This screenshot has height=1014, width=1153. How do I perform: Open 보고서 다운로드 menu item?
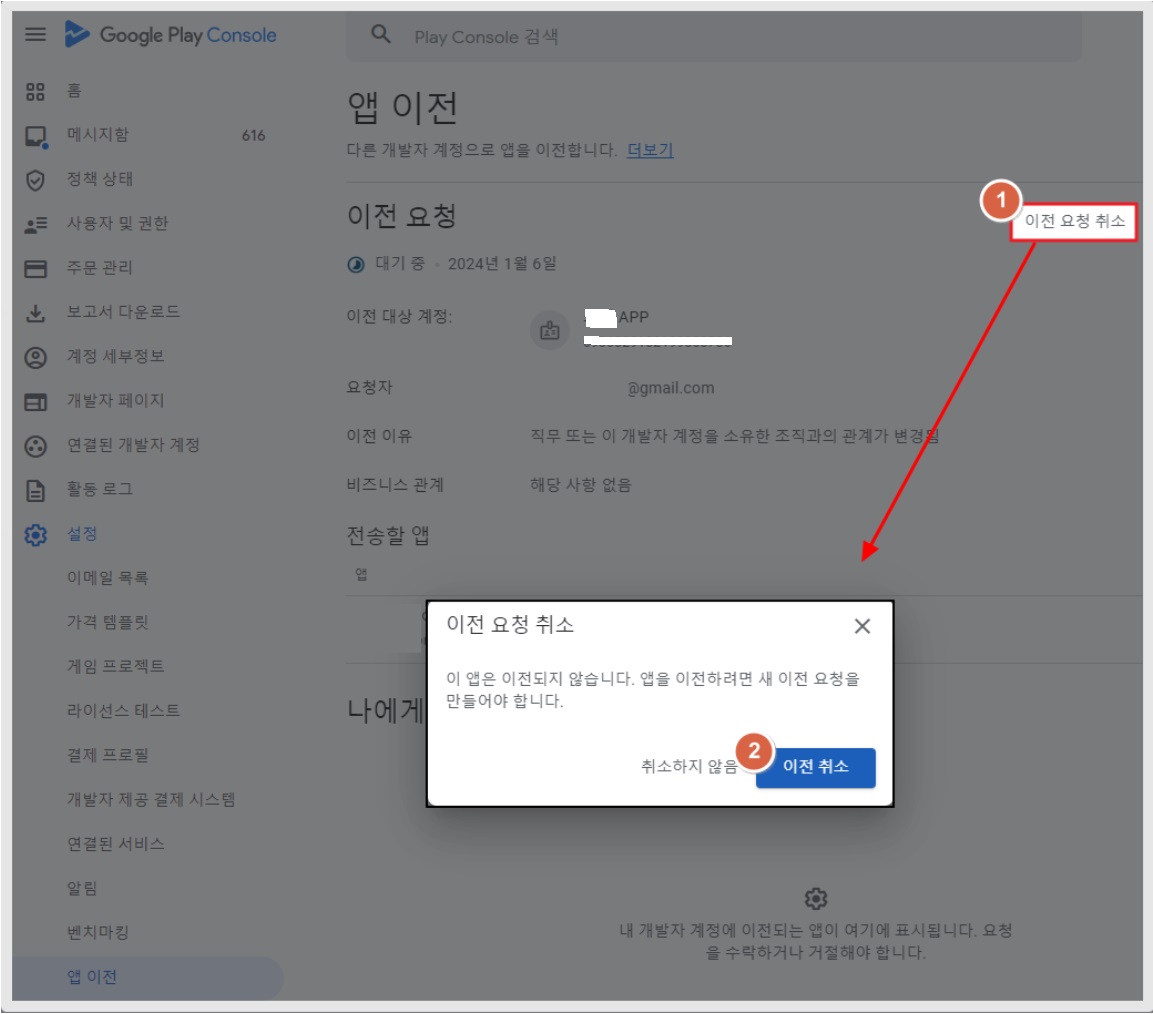pos(124,312)
